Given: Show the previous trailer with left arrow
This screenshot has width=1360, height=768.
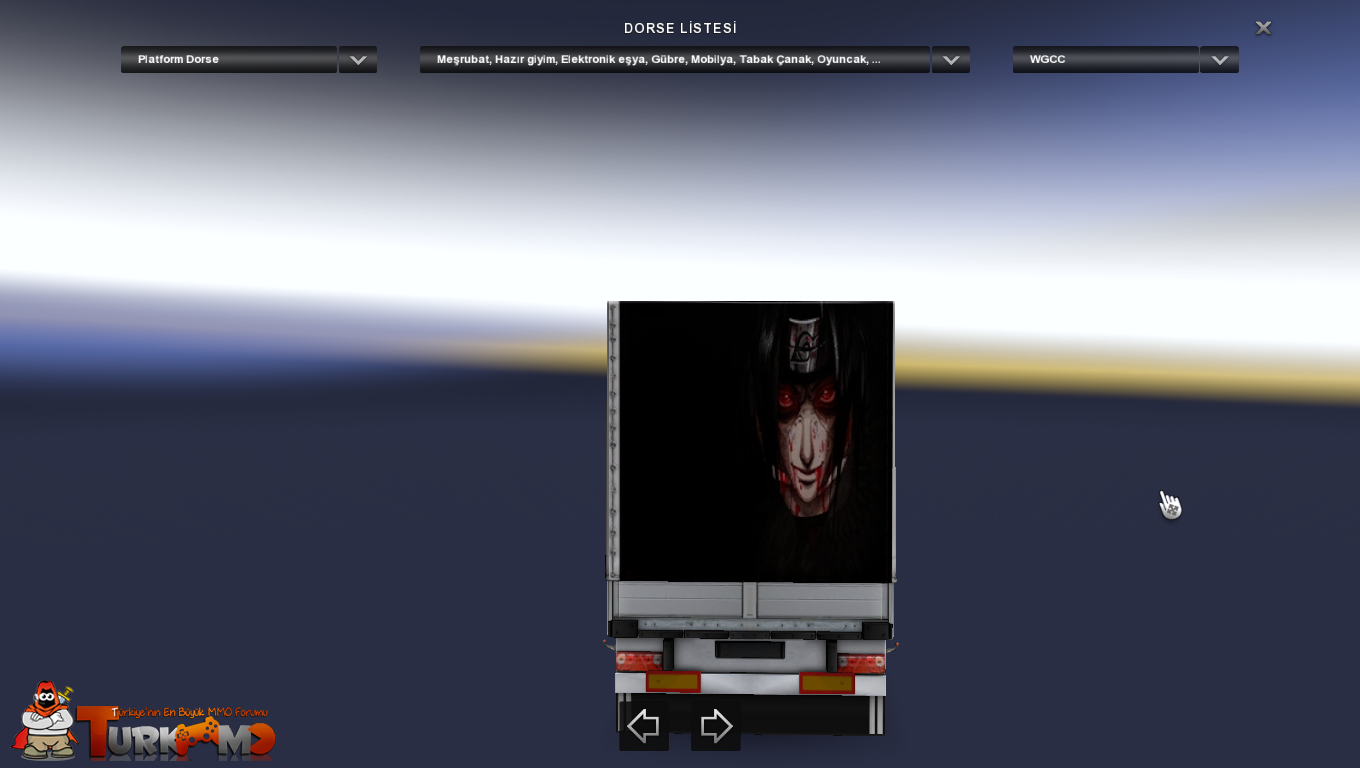Looking at the screenshot, I should coord(644,725).
